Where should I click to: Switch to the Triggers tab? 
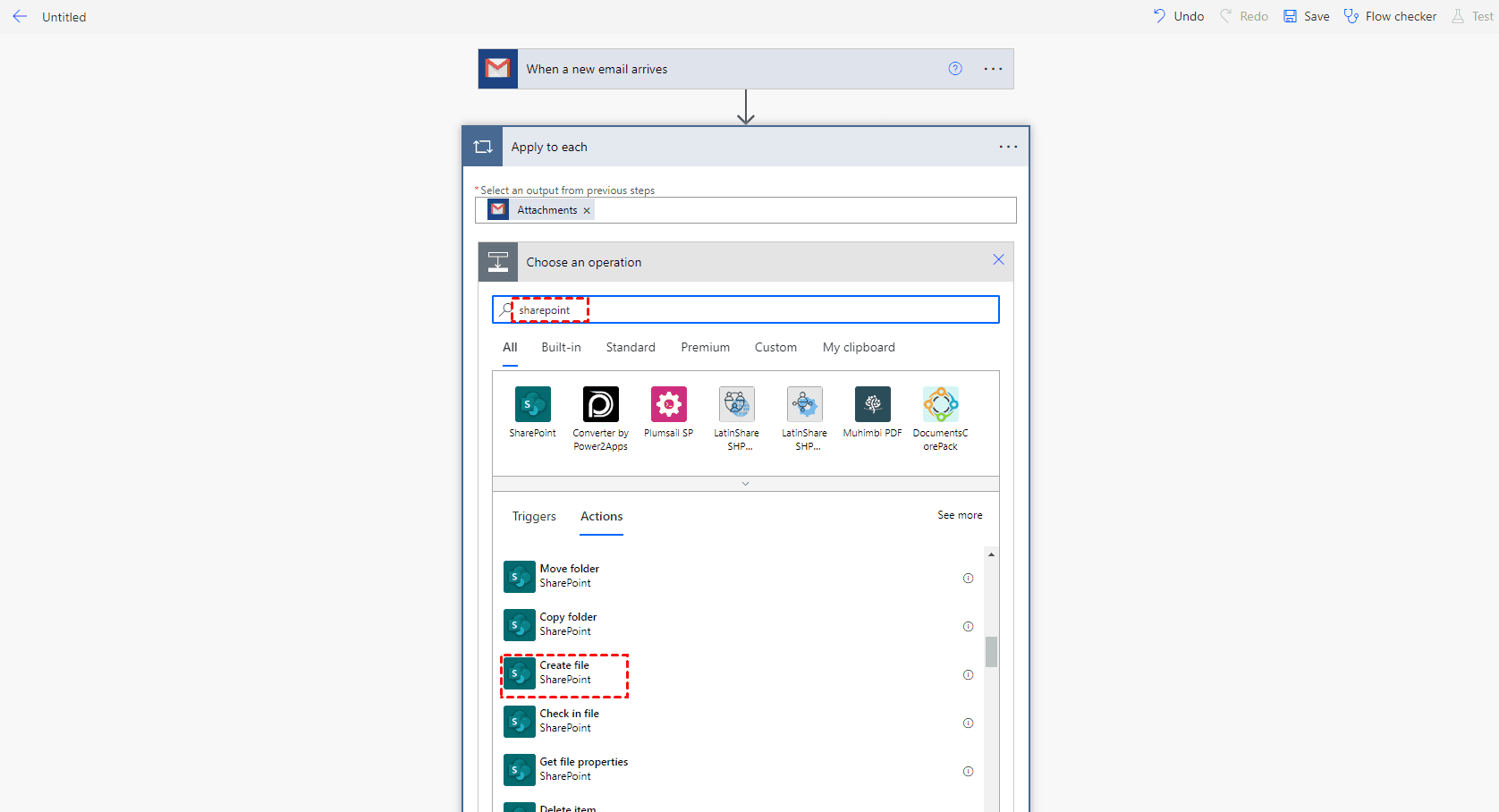click(x=534, y=516)
